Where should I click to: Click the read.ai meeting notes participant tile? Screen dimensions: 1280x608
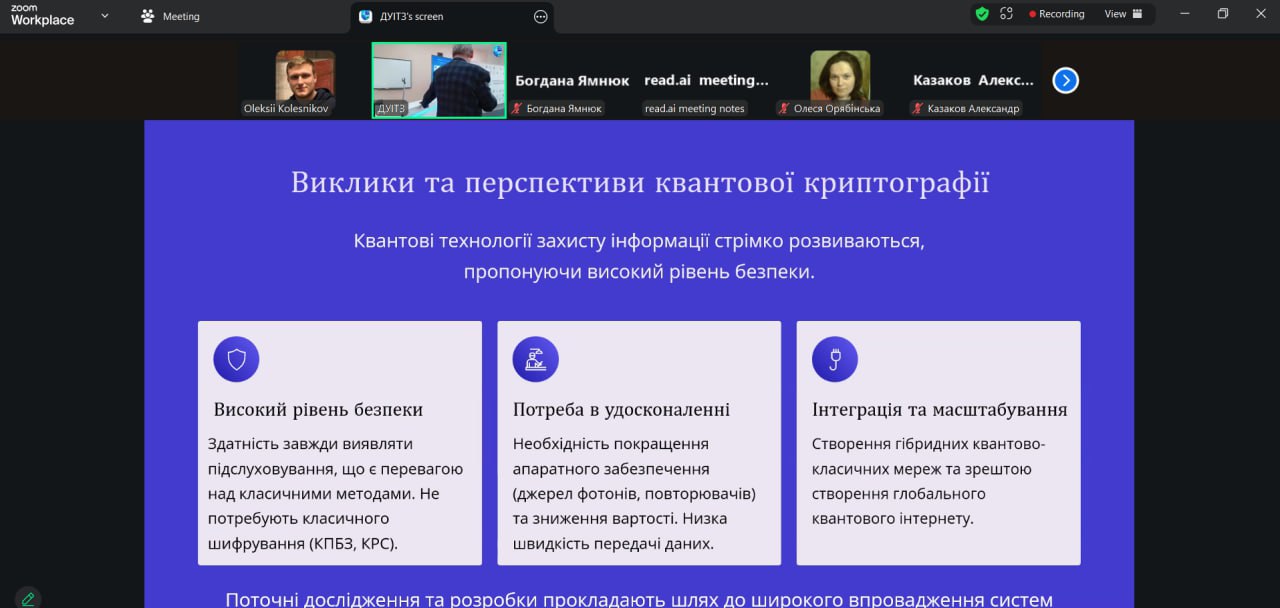(706, 81)
